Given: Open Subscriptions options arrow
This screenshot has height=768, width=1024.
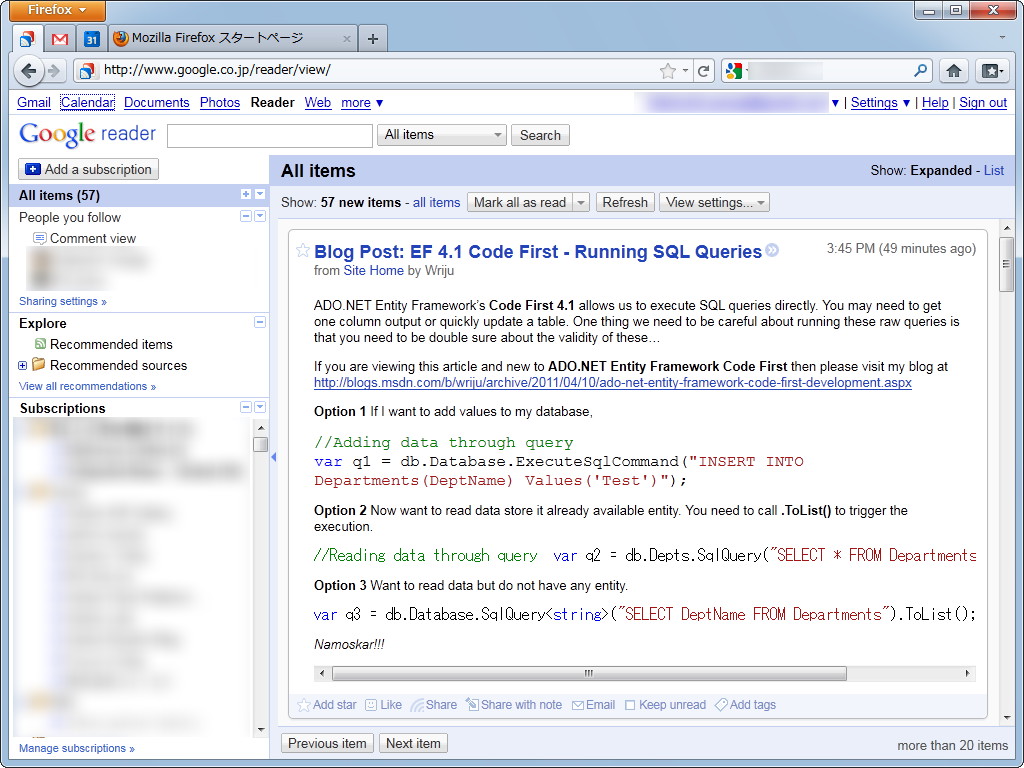Looking at the screenshot, I should pos(260,407).
